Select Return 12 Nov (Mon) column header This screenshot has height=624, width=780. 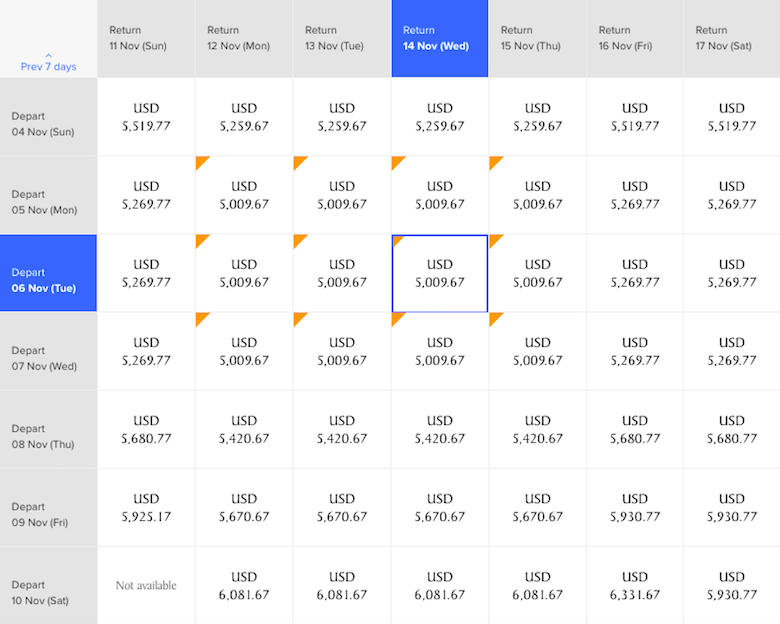244,38
